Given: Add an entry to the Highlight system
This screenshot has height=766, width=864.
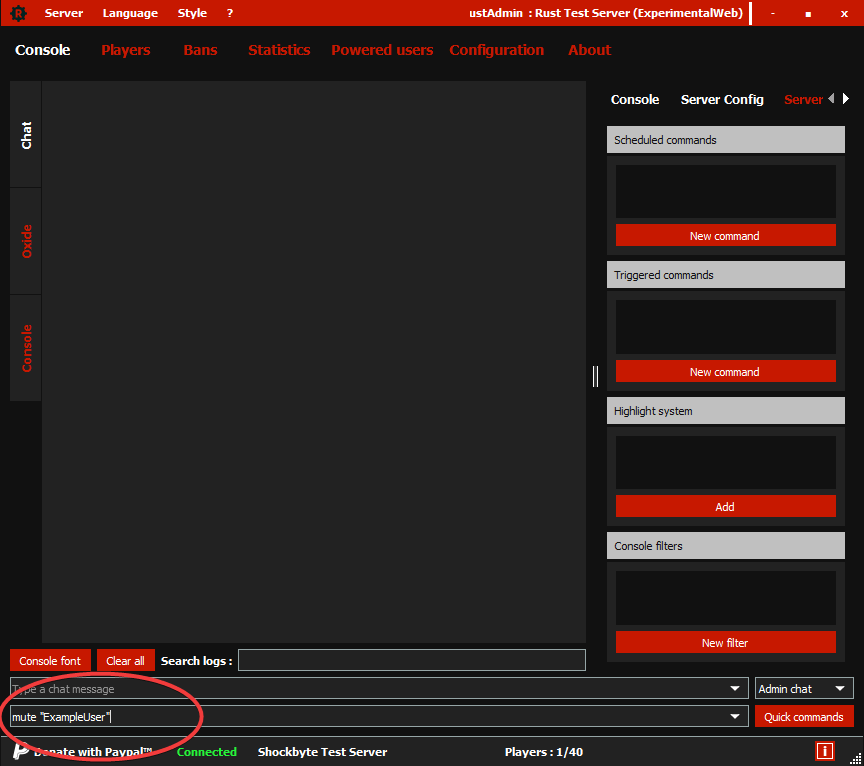Looking at the screenshot, I should [x=724, y=506].
